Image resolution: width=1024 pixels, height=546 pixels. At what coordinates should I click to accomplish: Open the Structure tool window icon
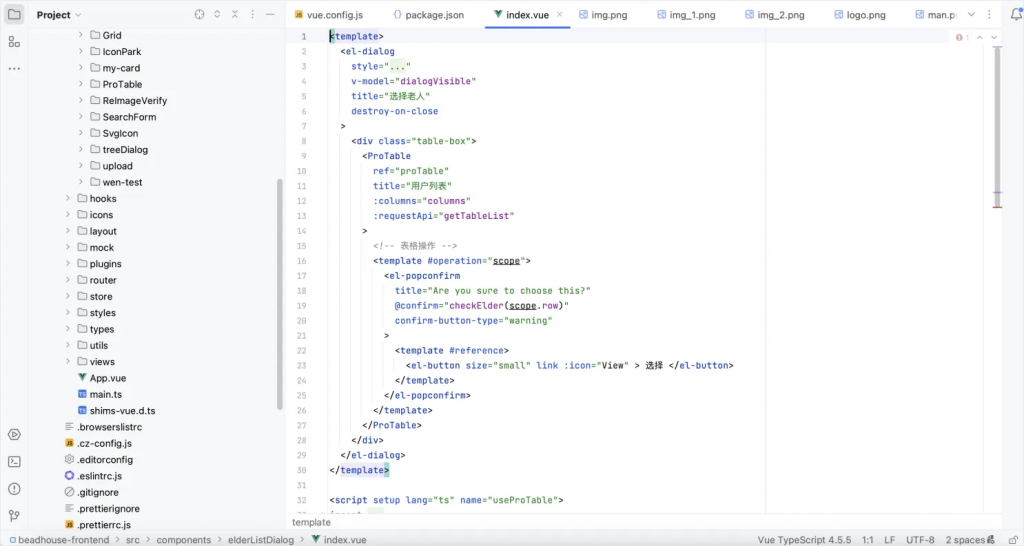point(14,42)
